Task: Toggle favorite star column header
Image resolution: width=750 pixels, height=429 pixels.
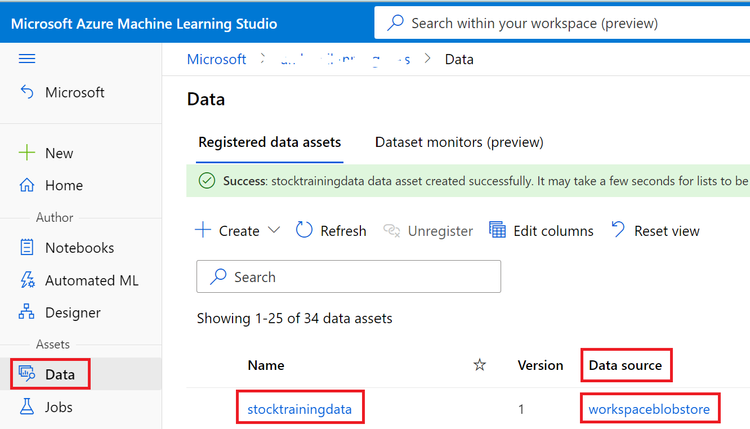Action: 479,365
